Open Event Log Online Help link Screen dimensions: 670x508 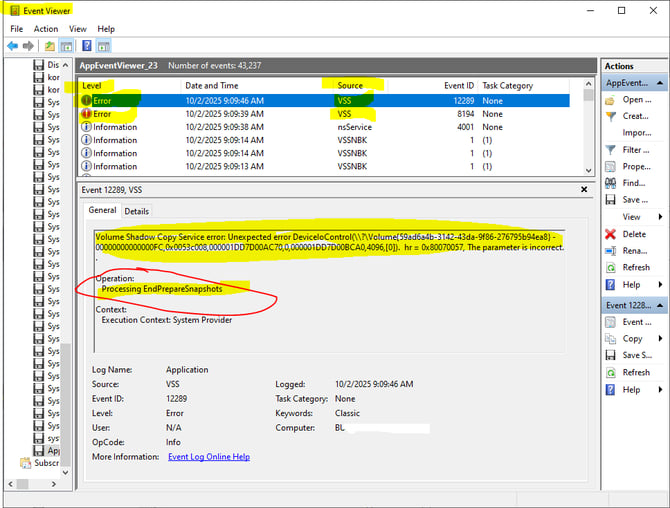[x=208, y=457]
